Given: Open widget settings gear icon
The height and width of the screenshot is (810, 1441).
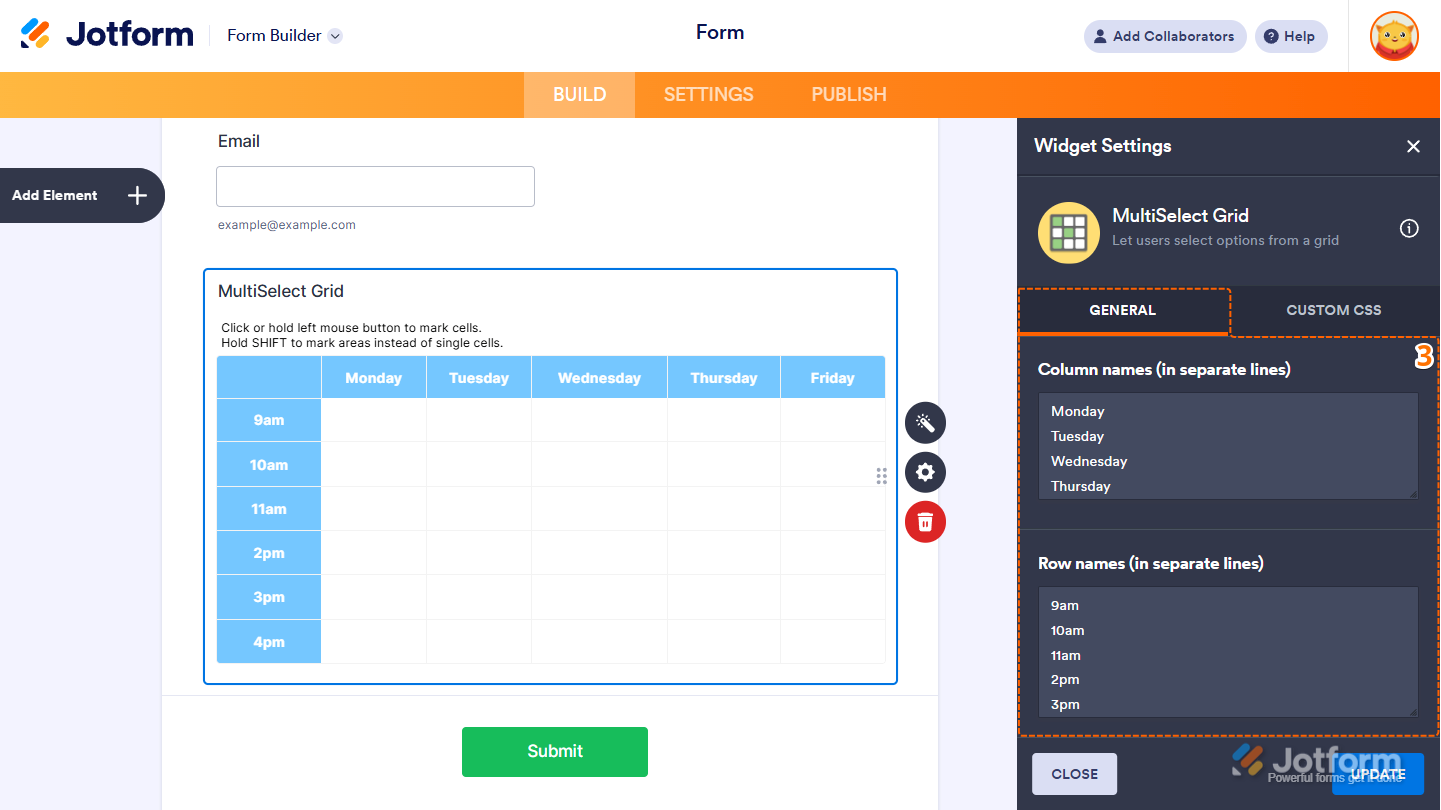Looking at the screenshot, I should point(925,472).
